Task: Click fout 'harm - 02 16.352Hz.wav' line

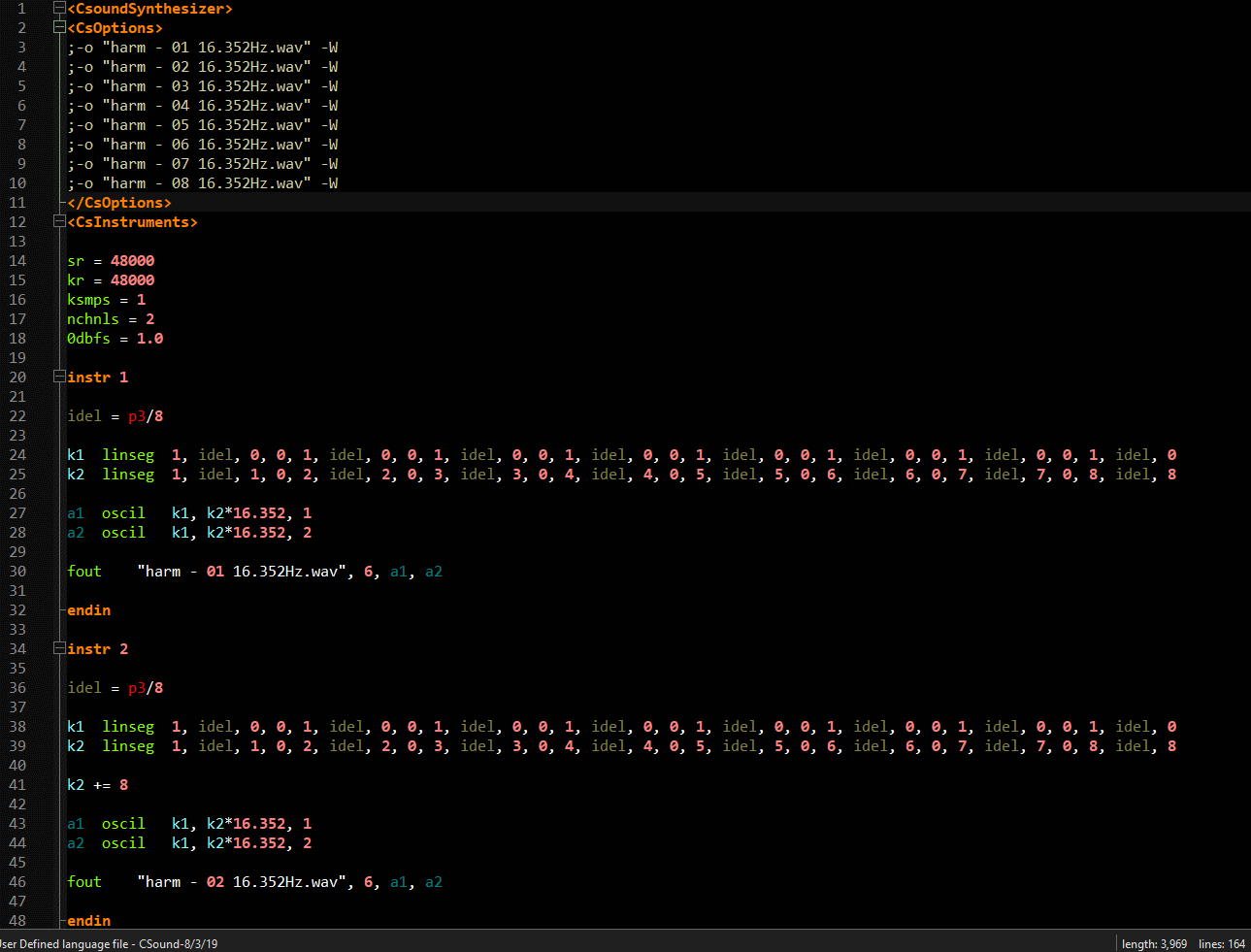Action: coord(255,882)
